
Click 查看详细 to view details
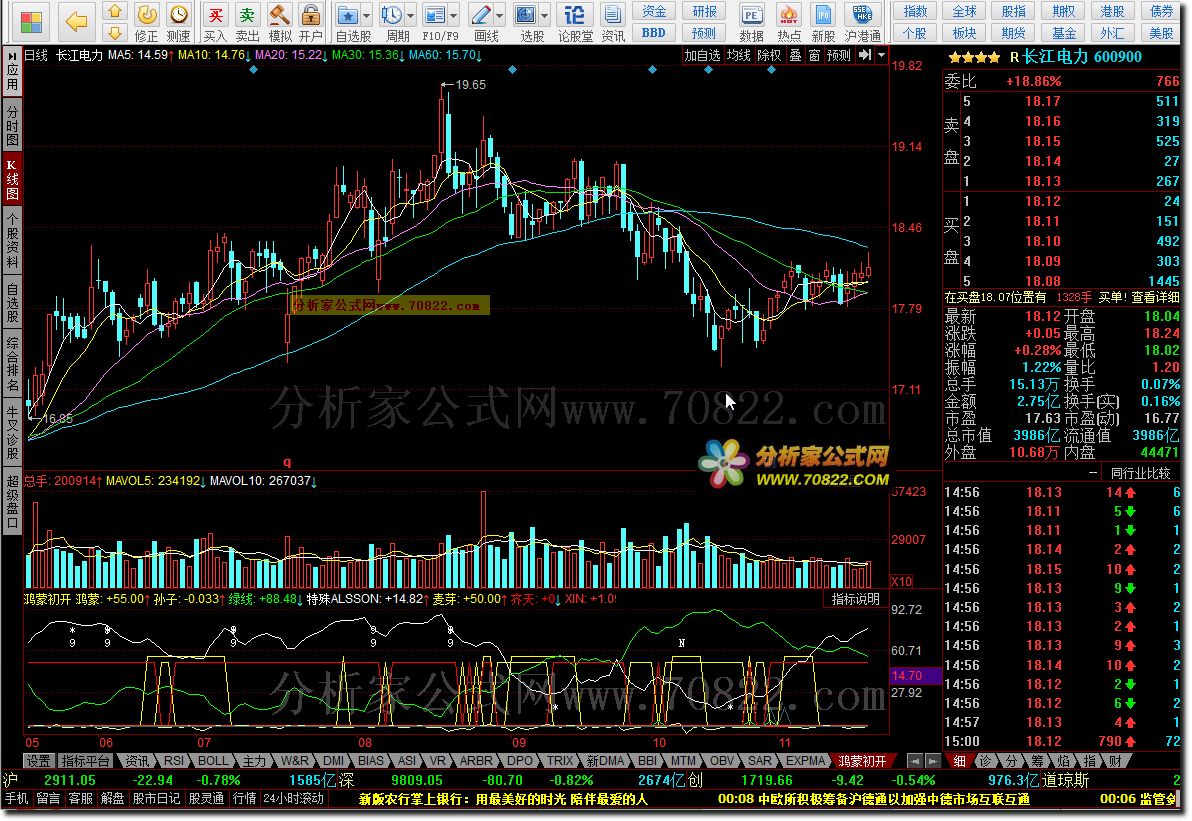(x=1156, y=297)
